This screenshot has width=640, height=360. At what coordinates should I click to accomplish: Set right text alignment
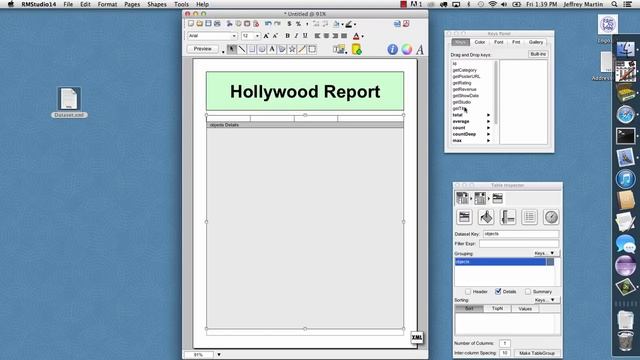[x=335, y=36]
